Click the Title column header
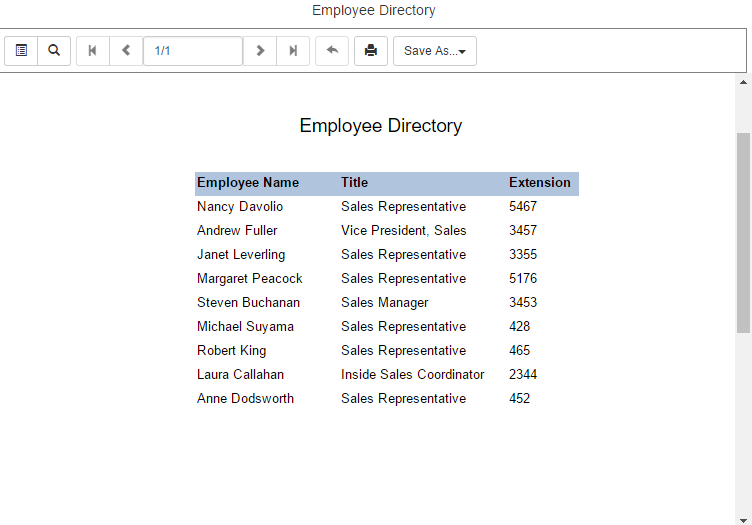This screenshot has width=752, height=525. (x=354, y=183)
